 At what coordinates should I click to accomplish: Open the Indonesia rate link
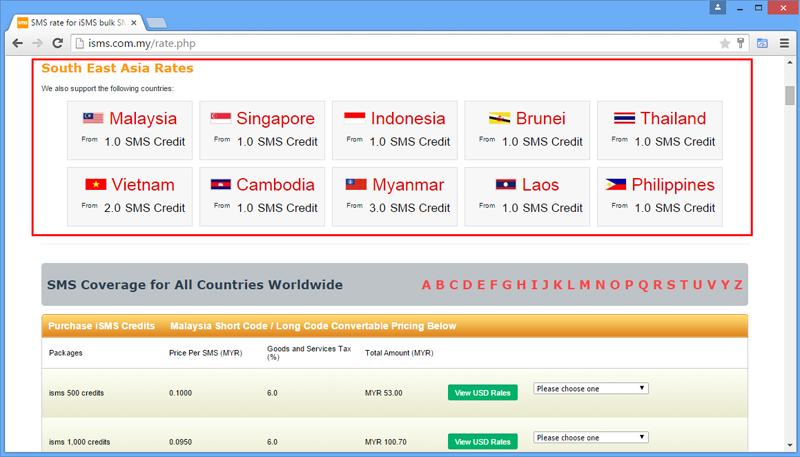click(x=408, y=118)
